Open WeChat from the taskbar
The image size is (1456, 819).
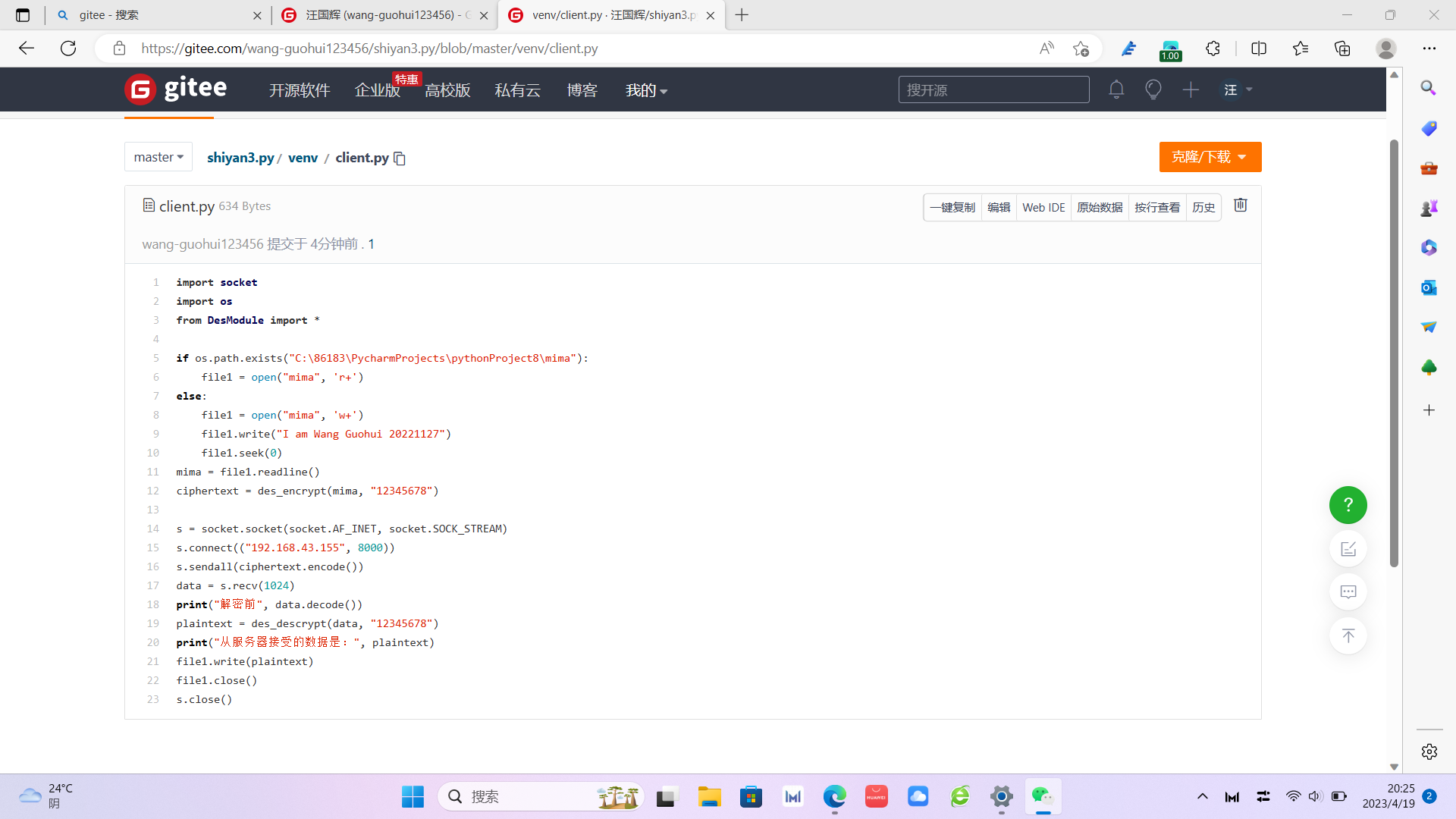tap(1043, 796)
